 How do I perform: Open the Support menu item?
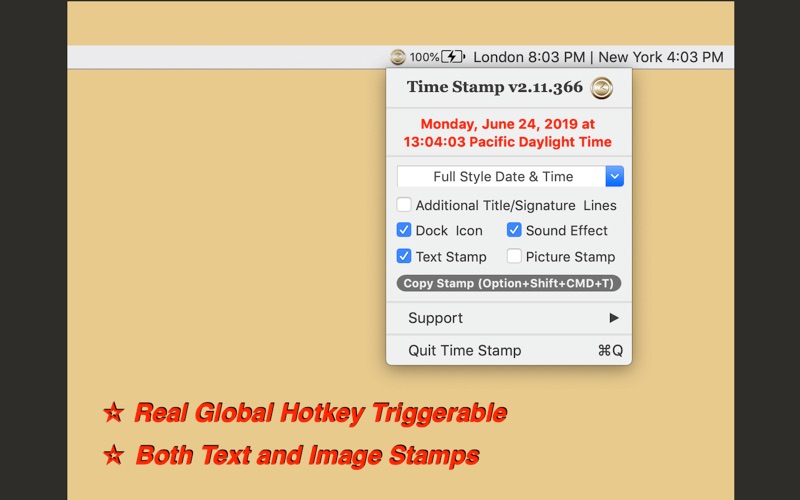[x=509, y=318]
